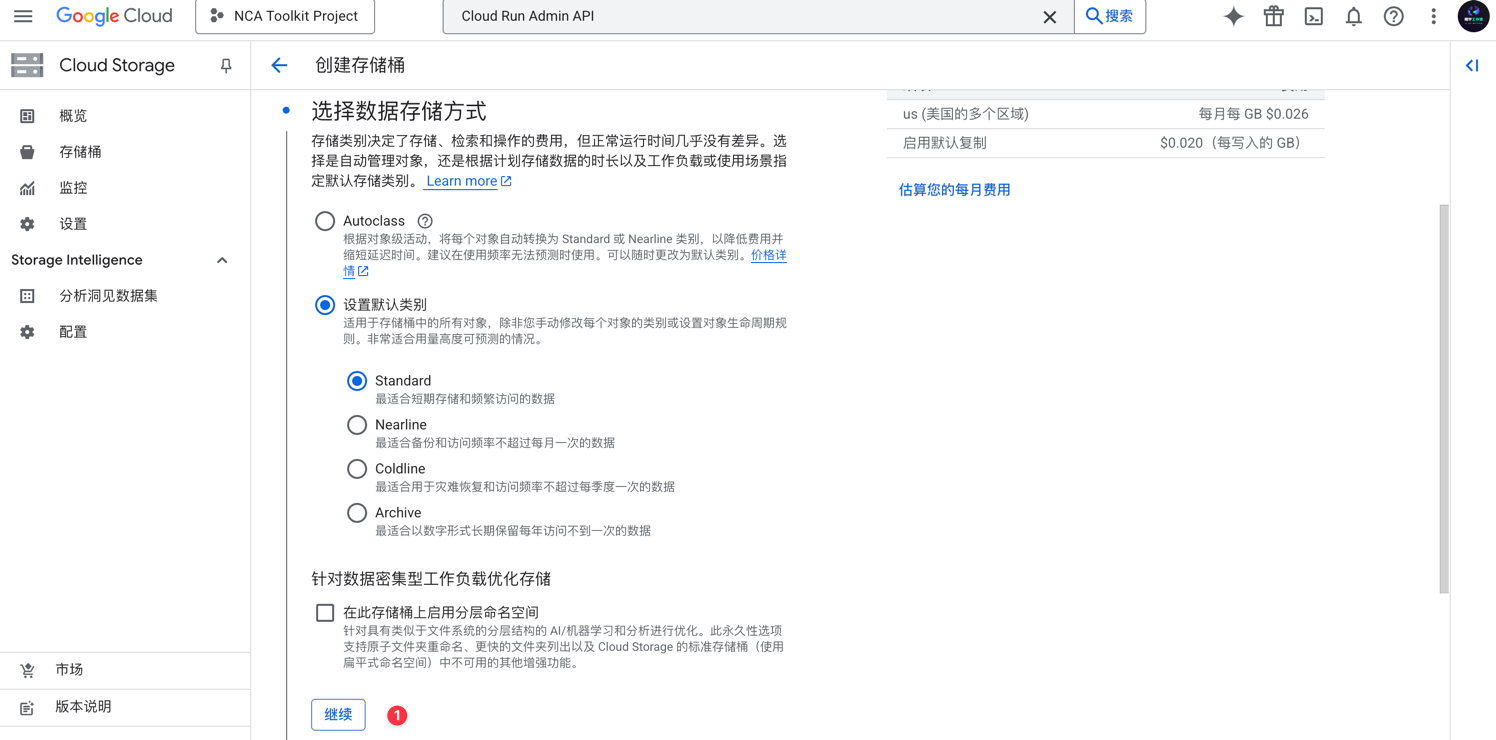Clear the Cloud Run Admin API search text
The image size is (1496, 740).
click(1049, 16)
